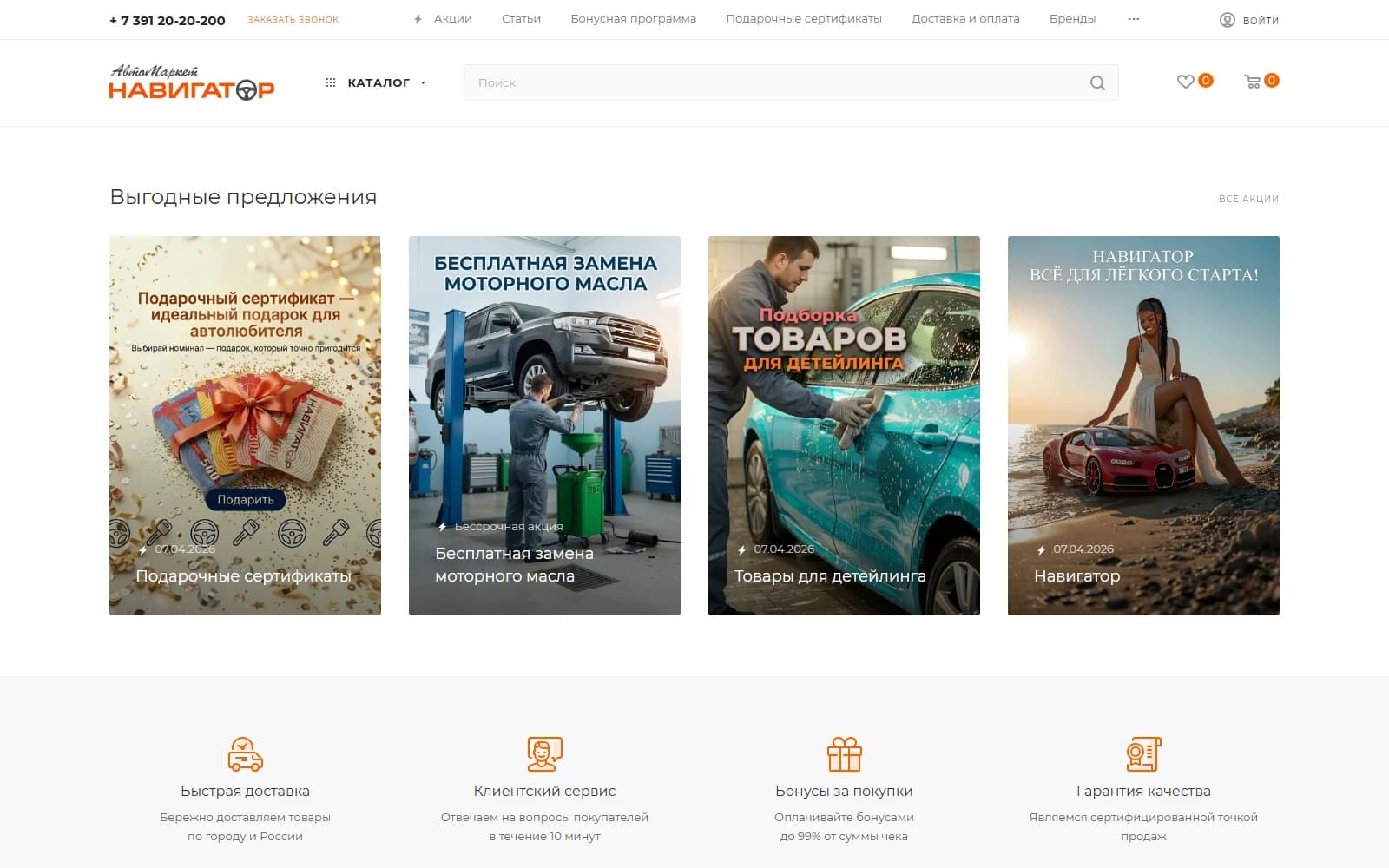Image resolution: width=1389 pixels, height=868 pixels.
Task: Click the Быстрая доставка title
Action: click(245, 791)
